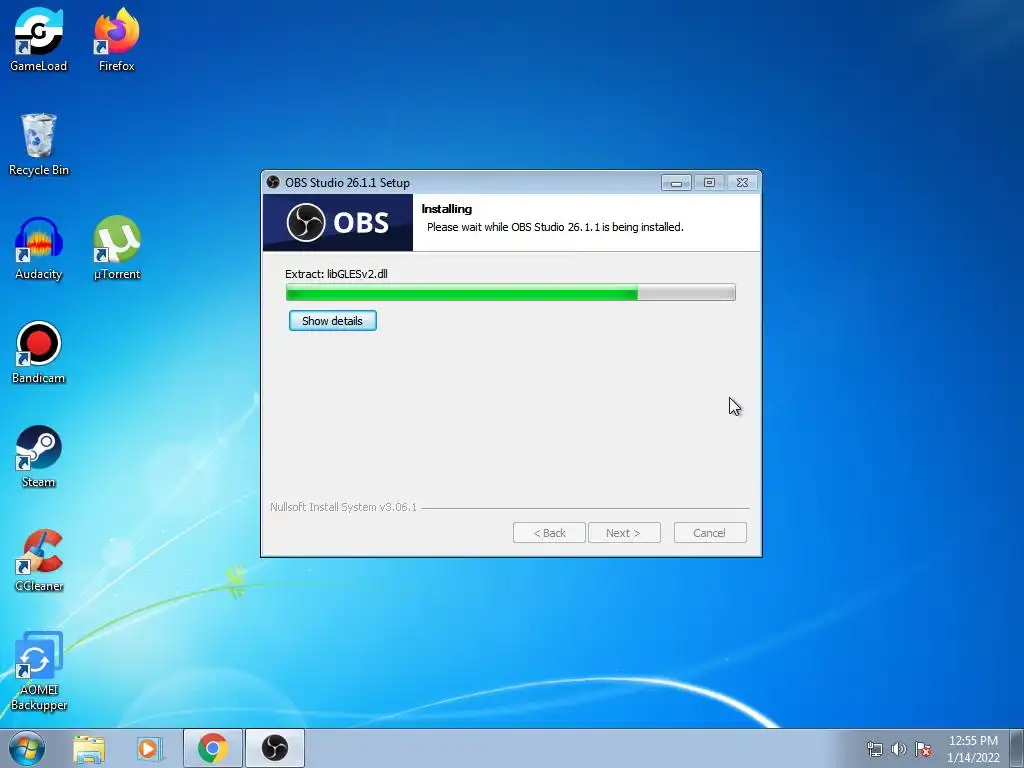The height and width of the screenshot is (768, 1024).
Task: Select the AOMEI Backupper desktop icon
Action: pos(39,671)
